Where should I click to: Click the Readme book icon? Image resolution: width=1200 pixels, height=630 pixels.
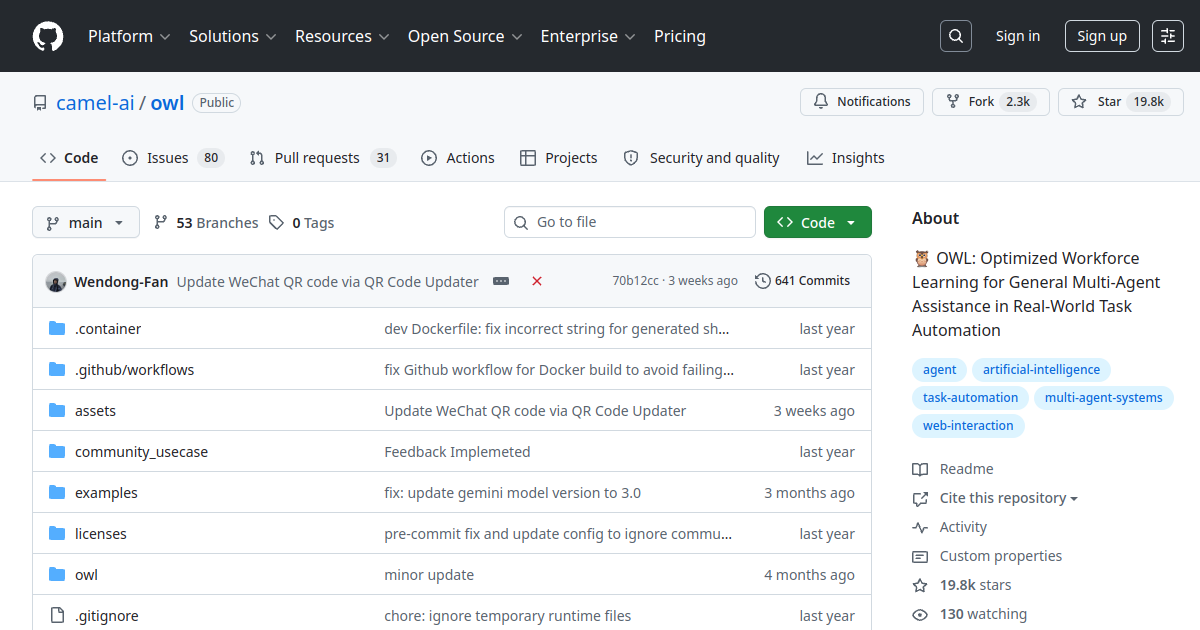coord(920,469)
